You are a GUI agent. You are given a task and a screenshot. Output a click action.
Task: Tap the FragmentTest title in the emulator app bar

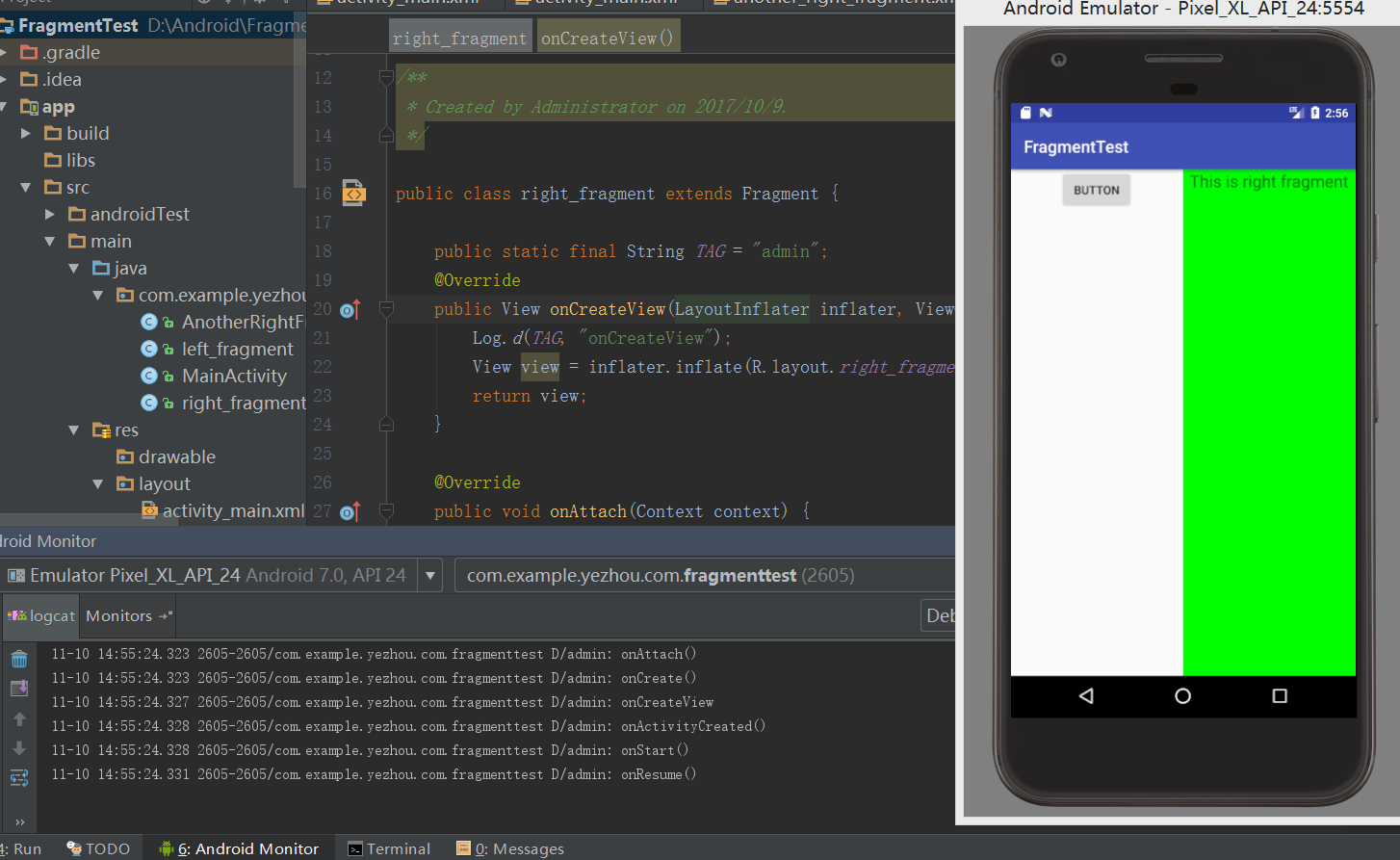(x=1076, y=147)
